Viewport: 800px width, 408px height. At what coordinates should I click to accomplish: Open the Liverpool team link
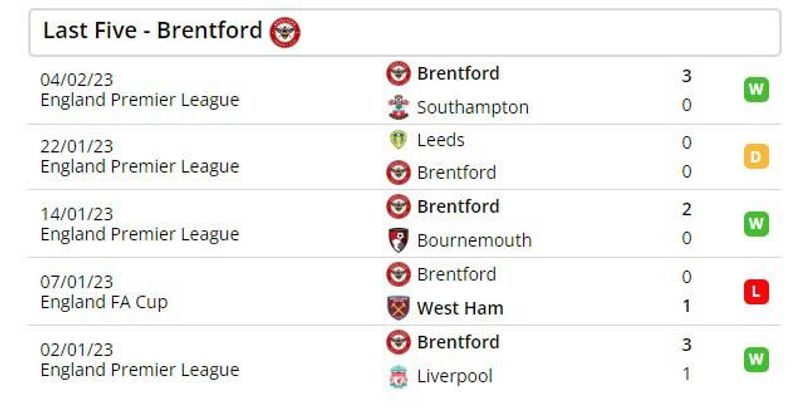pos(455,376)
